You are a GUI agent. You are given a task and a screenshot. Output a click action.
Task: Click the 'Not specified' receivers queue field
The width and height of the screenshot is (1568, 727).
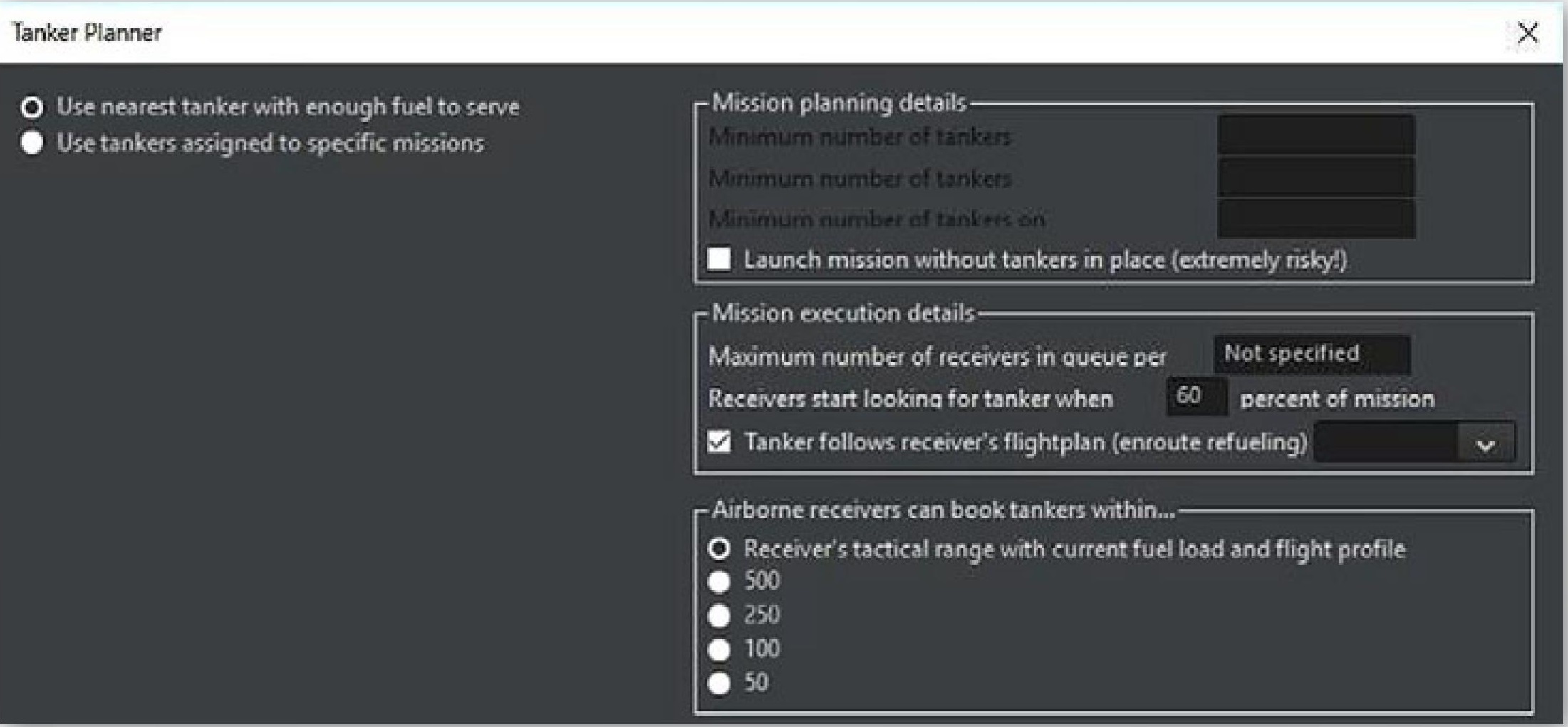(x=1312, y=354)
